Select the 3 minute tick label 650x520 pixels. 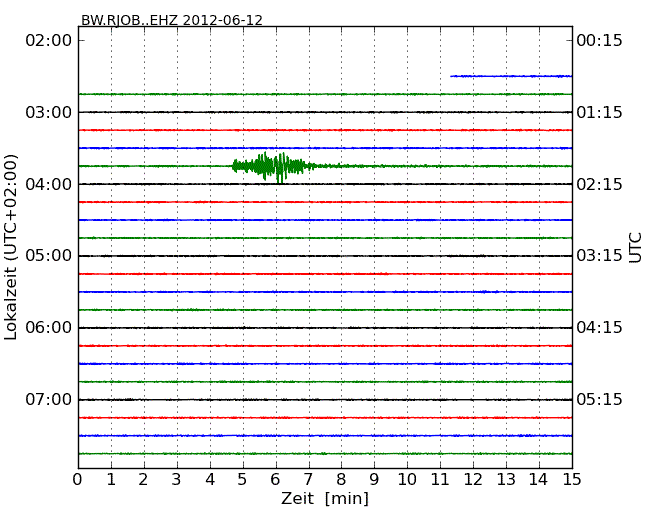[177, 480]
